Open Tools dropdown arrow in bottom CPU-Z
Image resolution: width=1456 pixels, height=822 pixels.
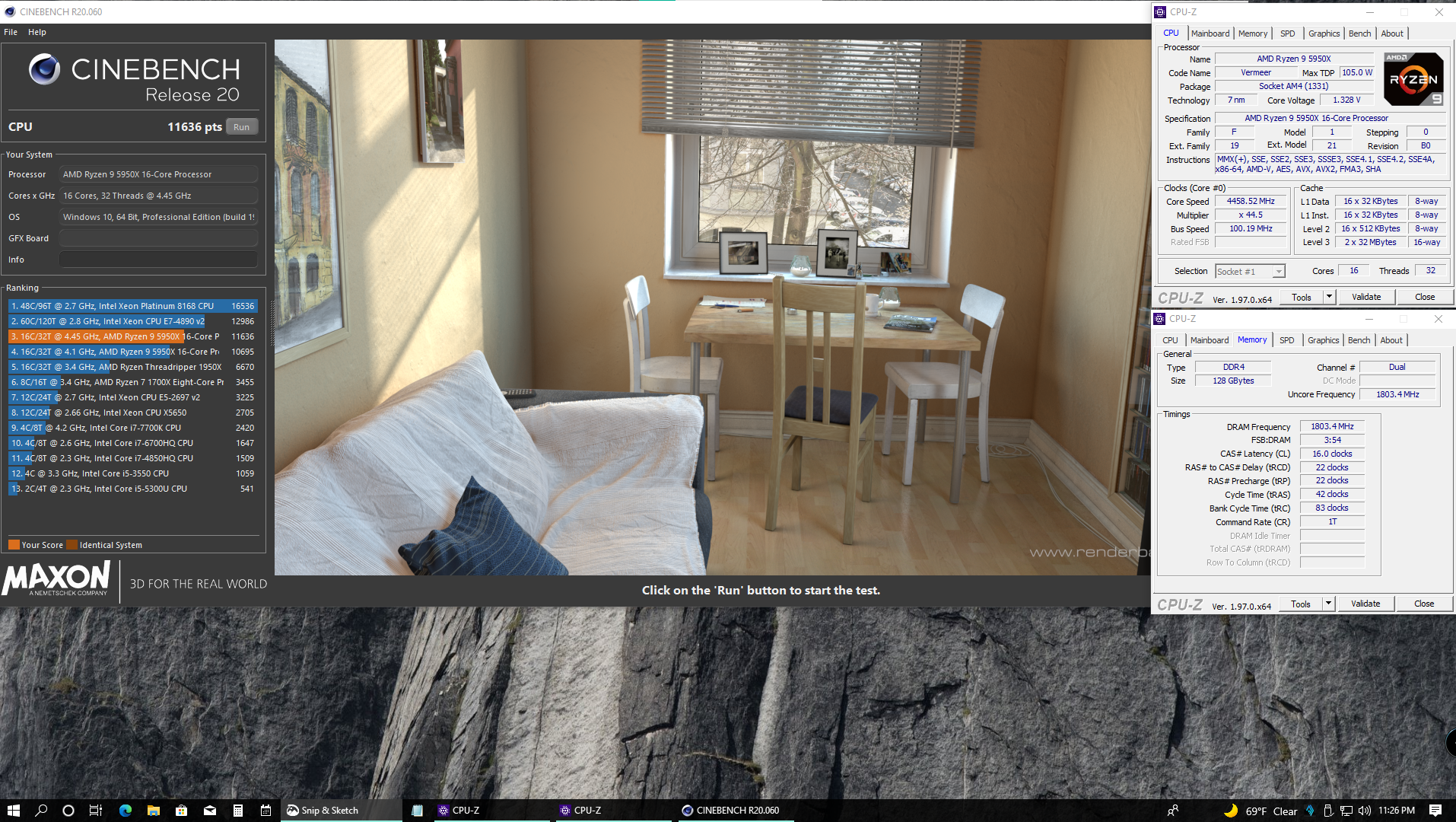coord(1328,604)
